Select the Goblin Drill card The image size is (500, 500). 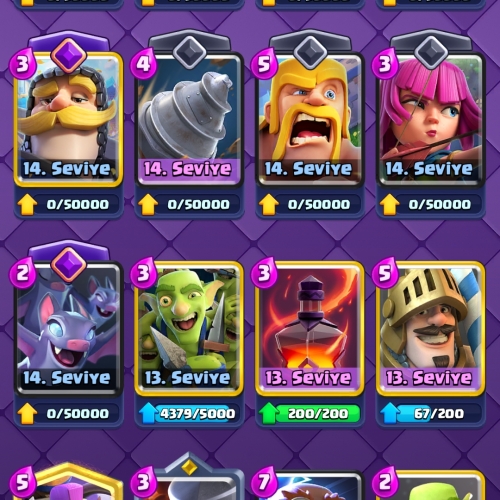coord(189,119)
